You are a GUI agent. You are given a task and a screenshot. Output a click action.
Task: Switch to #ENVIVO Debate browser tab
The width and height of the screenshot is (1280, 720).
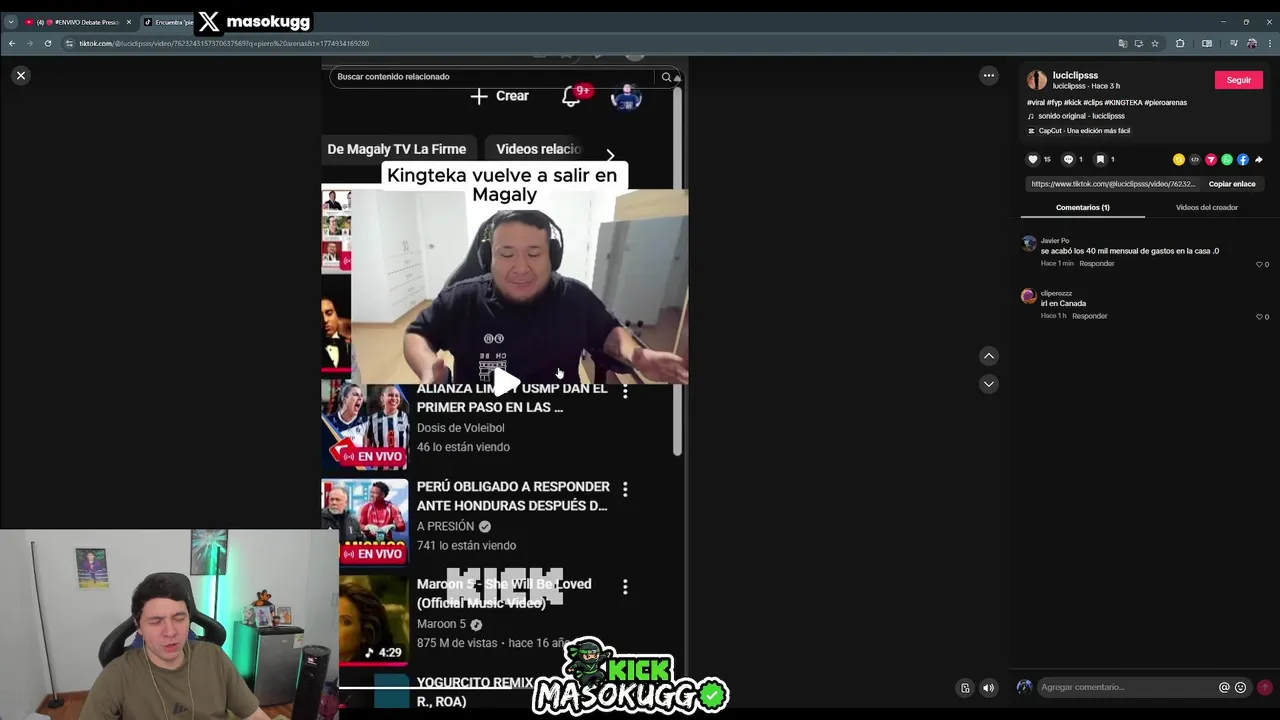(78, 22)
